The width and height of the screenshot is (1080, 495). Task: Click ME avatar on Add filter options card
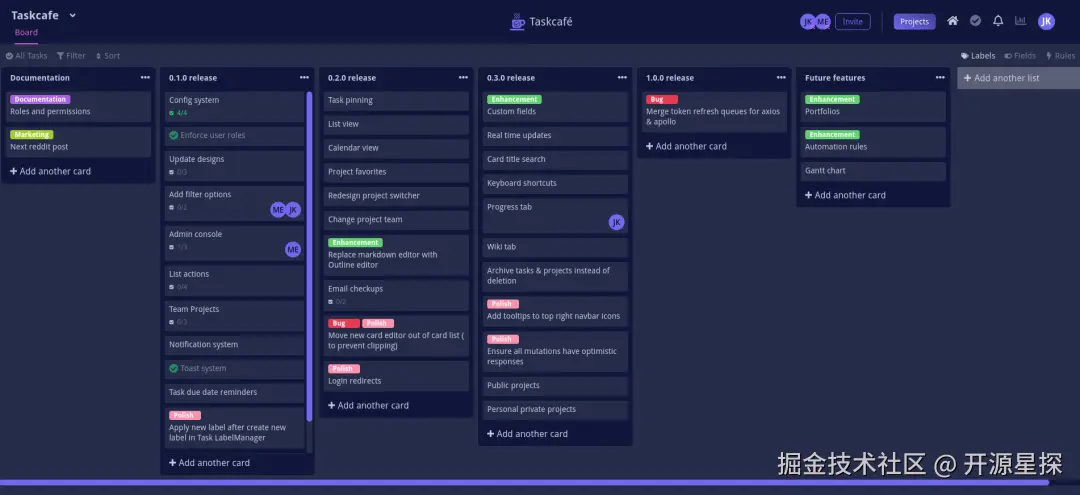point(278,210)
